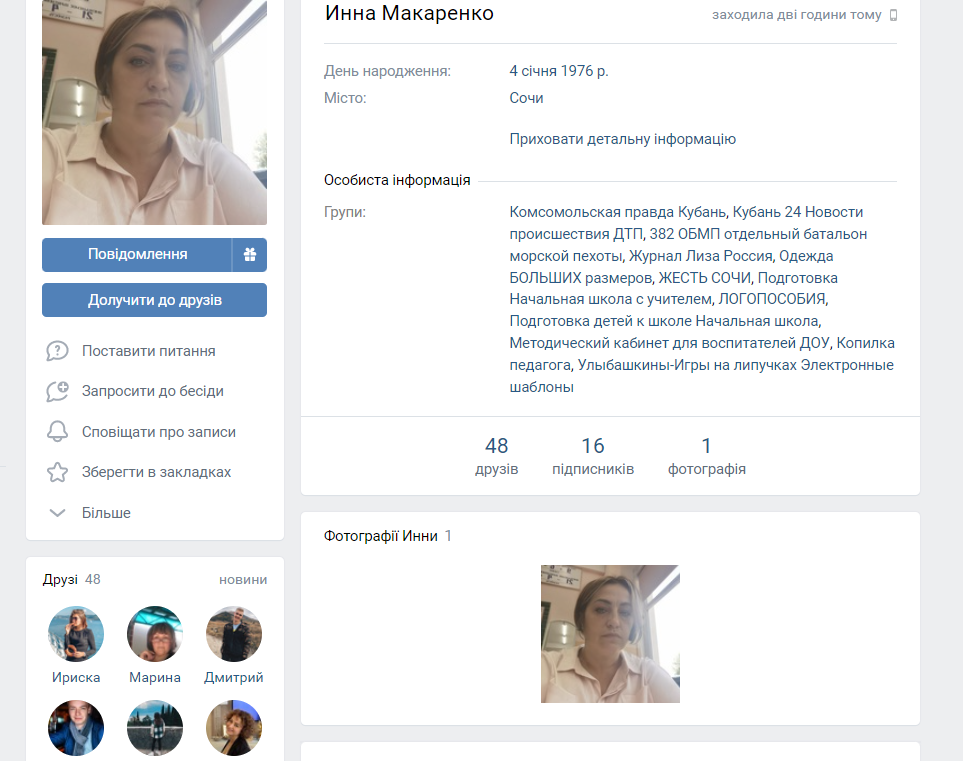Click the gift icon beside Повідомлення
The width and height of the screenshot is (963, 761).
(249, 255)
